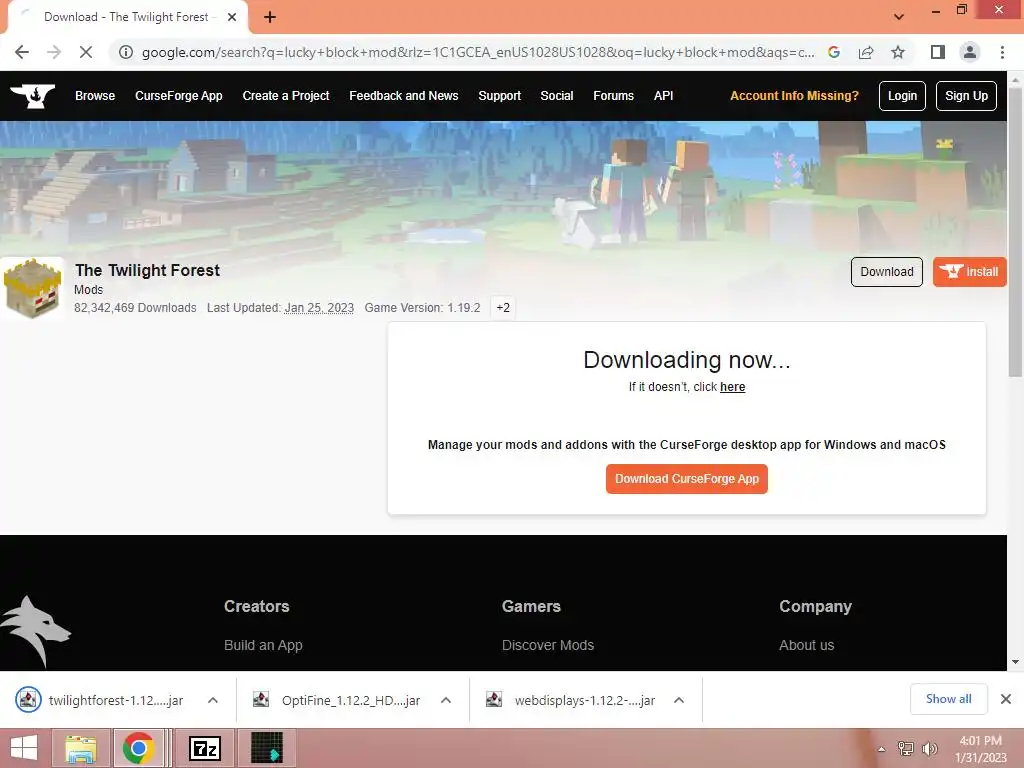This screenshot has height=768, width=1024.
Task: Open a new browser tab
Action: [270, 17]
